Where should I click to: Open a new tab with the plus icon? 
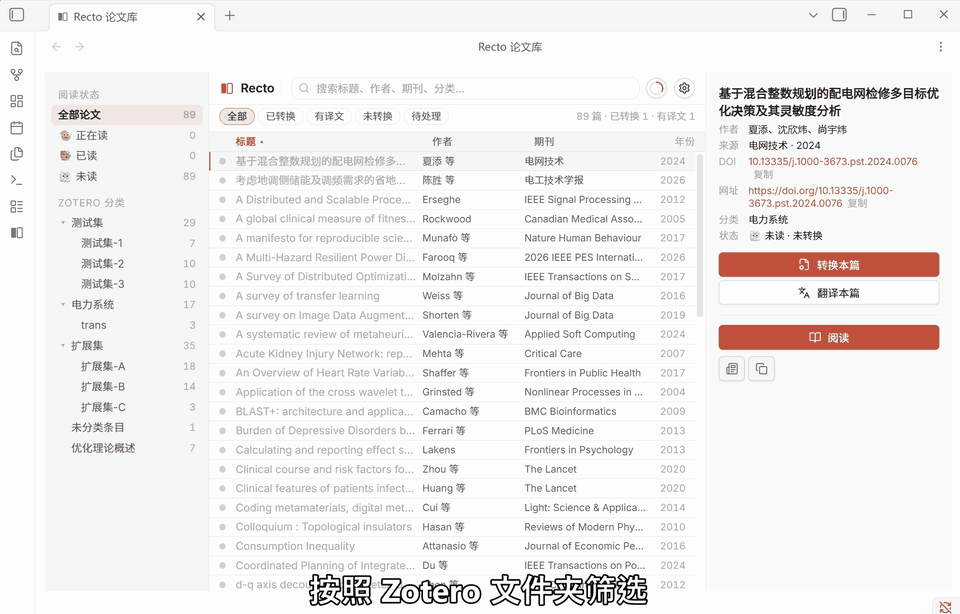pyautogui.click(x=230, y=16)
